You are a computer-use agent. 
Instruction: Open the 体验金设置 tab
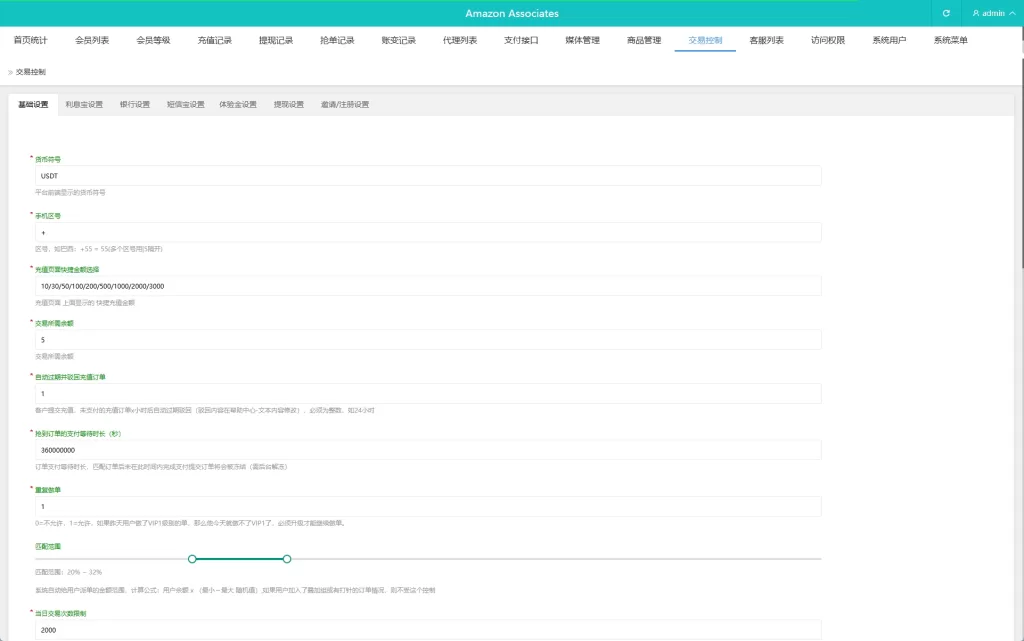(238, 104)
